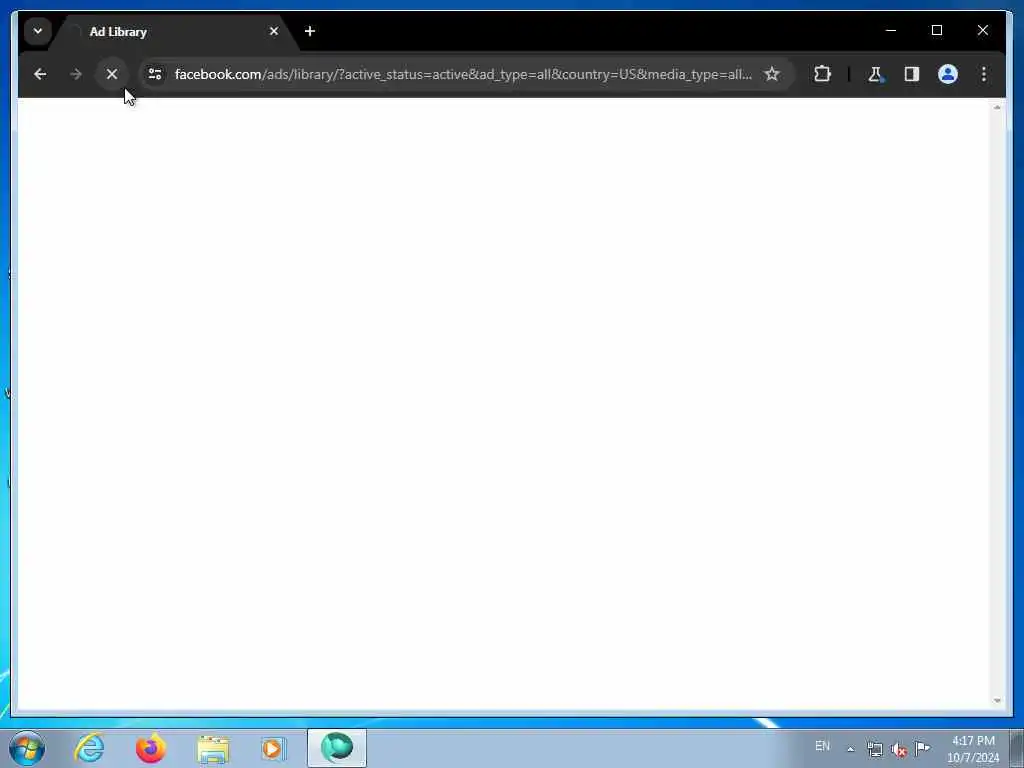
Task: Click the muted volume tray icon
Action: [x=899, y=749]
